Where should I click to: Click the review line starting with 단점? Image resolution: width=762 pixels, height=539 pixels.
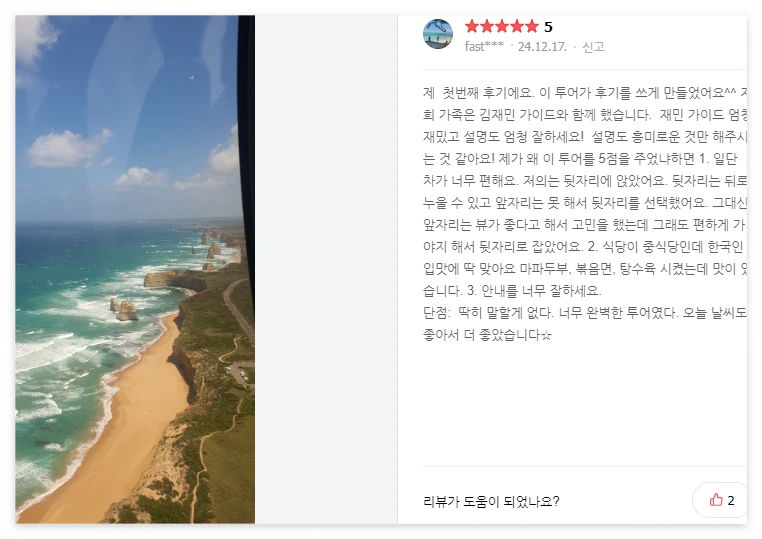click(585, 313)
